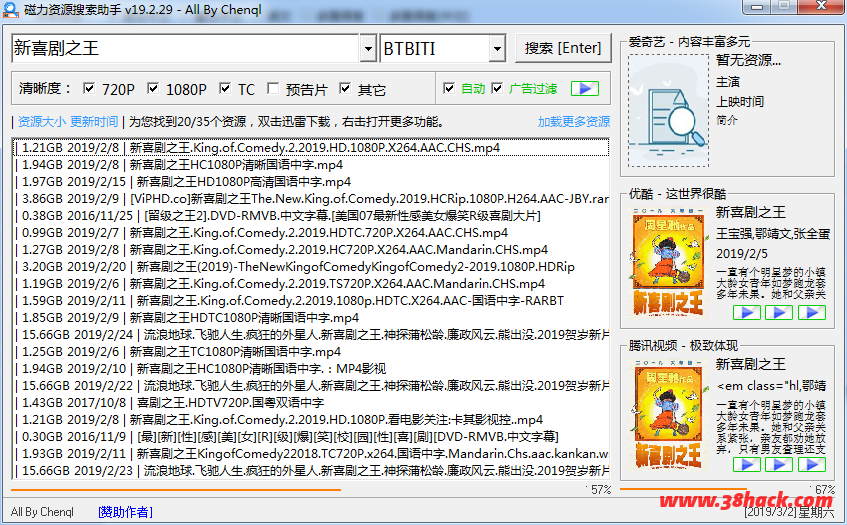Screen dimensions: 847x525
Task: Disable the 自动 checkbox
Action: [x=449, y=88]
